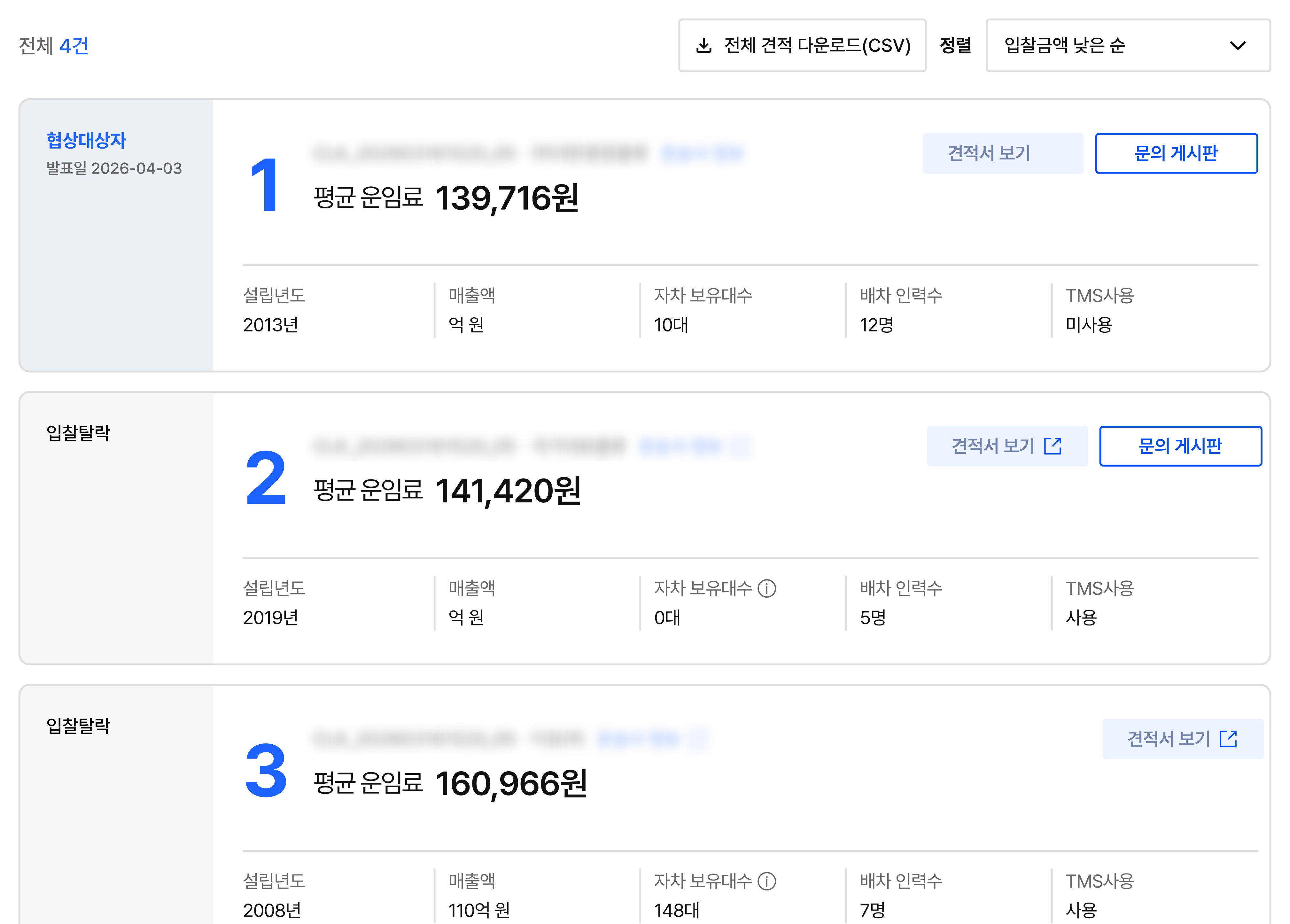Click info icon beside rank 2 자차 보유대수

[x=767, y=588]
